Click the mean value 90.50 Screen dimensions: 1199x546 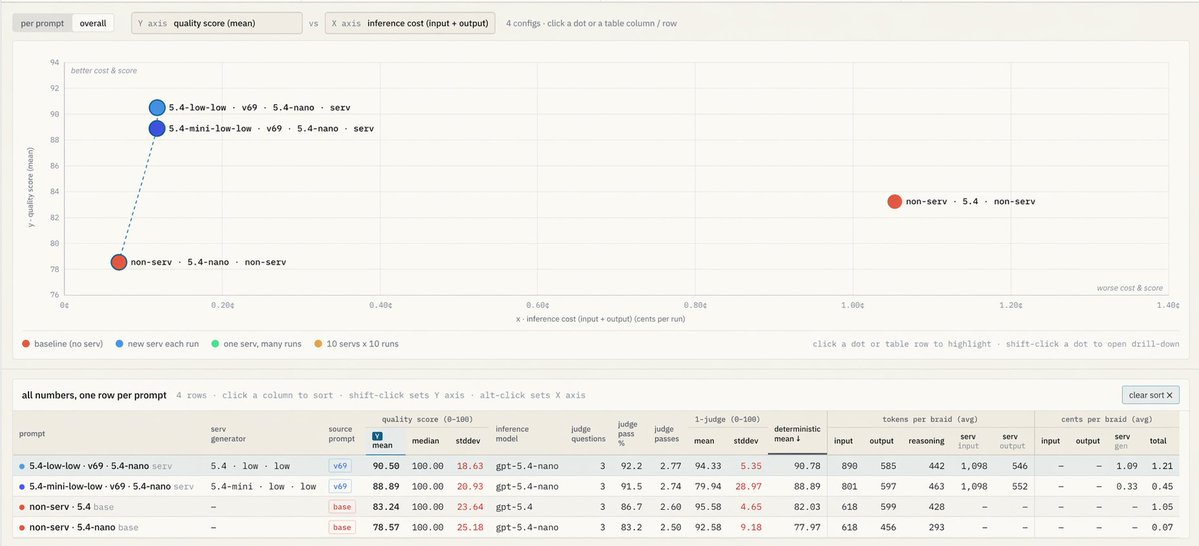point(386,466)
